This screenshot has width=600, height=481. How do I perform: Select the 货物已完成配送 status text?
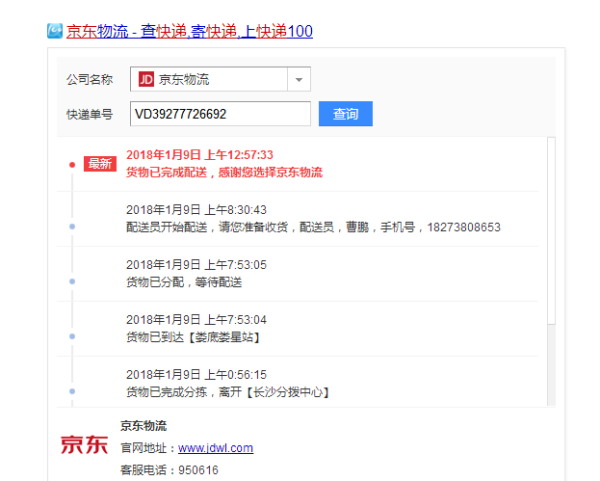[x=224, y=172]
